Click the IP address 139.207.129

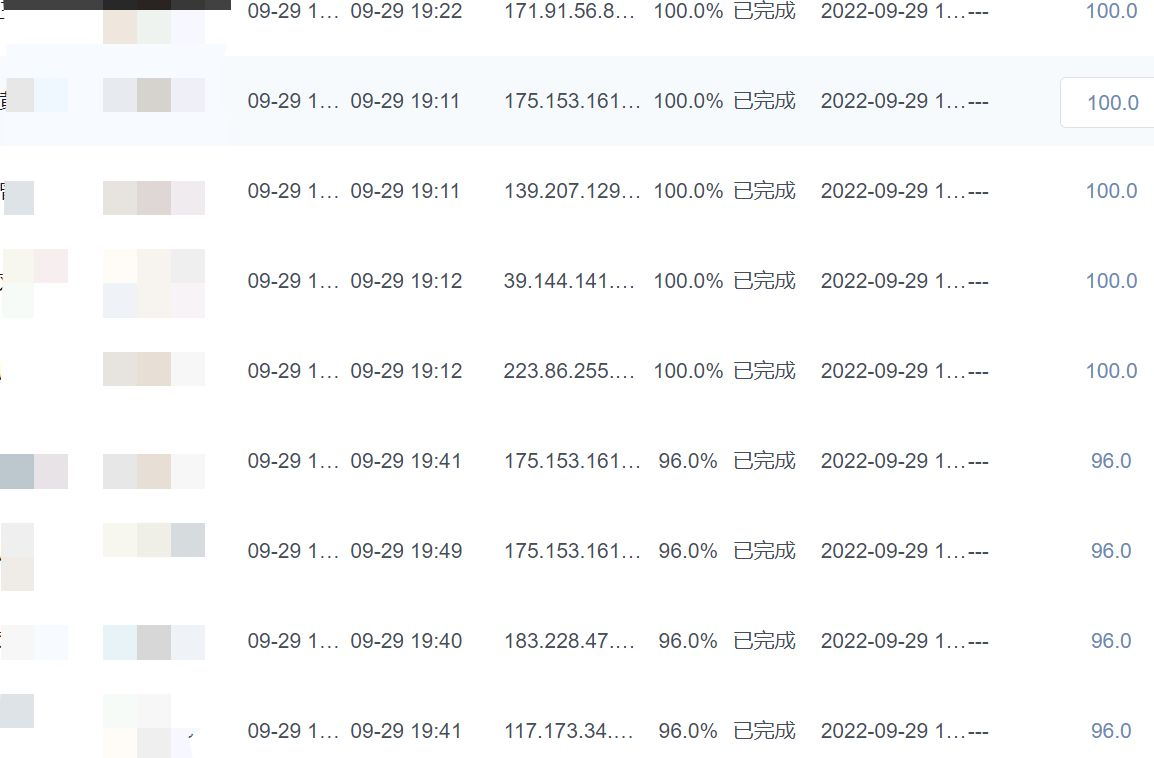click(571, 191)
